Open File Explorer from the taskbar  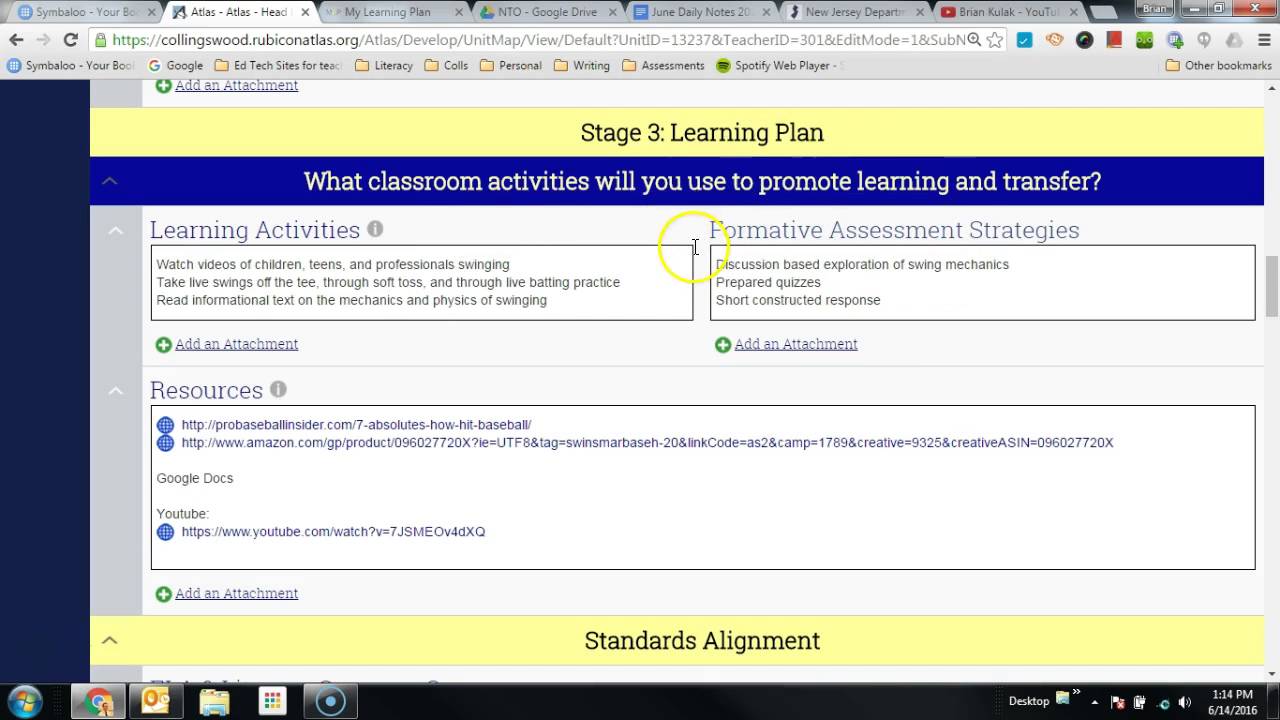[x=214, y=701]
